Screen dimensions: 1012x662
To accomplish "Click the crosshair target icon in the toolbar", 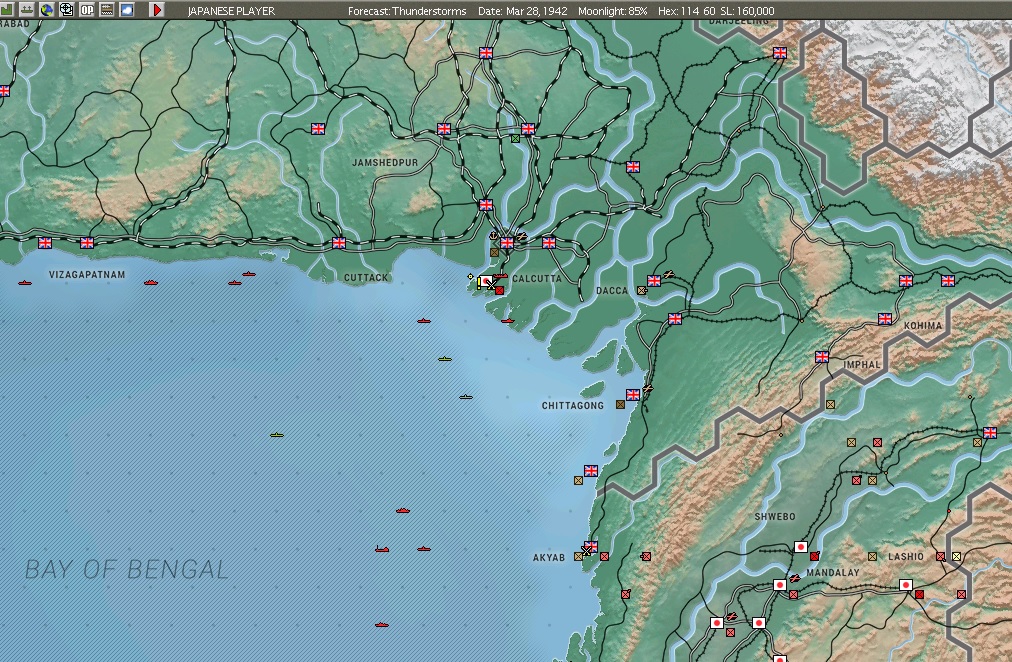I will pyautogui.click(x=66, y=10).
